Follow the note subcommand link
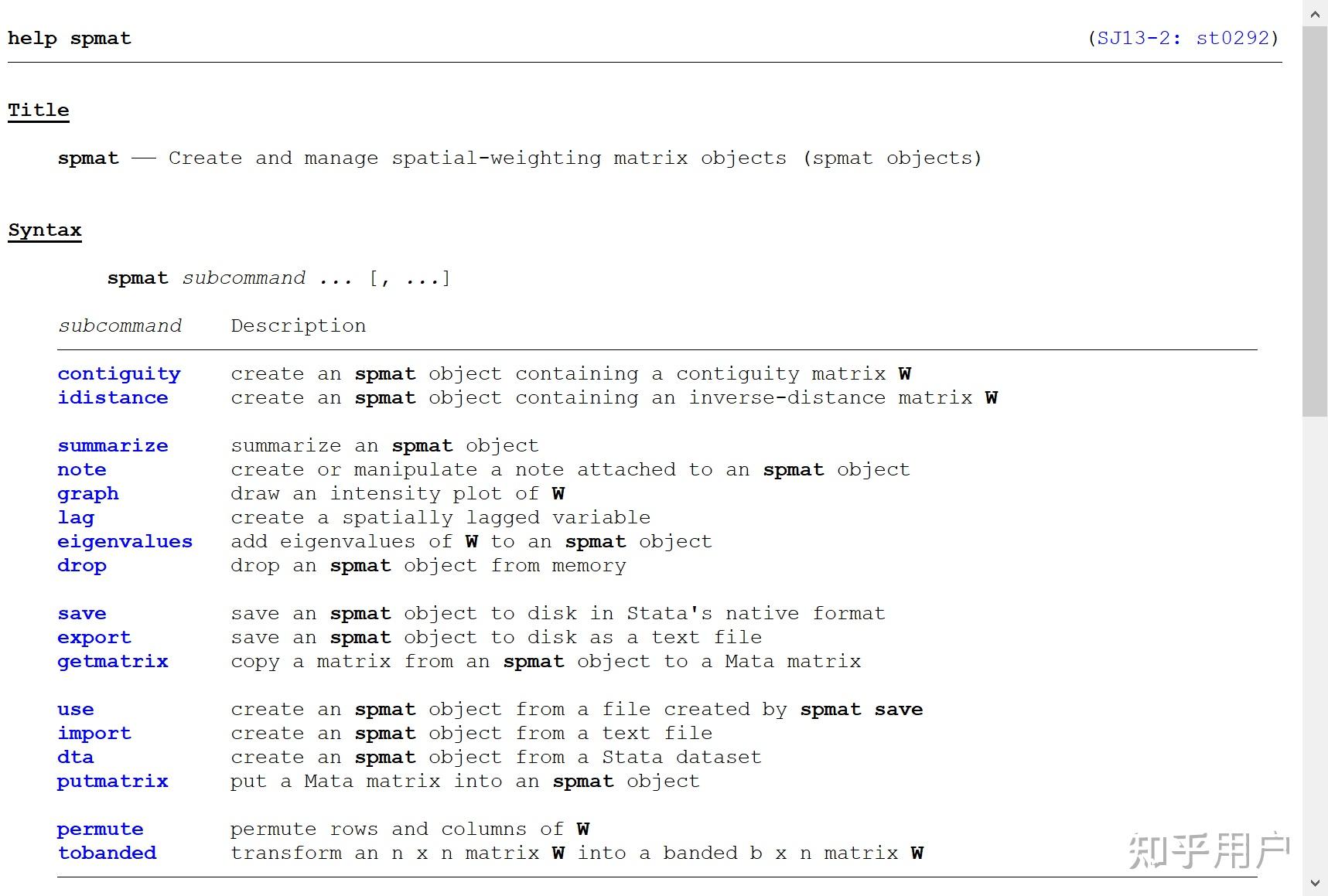1328x896 pixels. click(81, 470)
